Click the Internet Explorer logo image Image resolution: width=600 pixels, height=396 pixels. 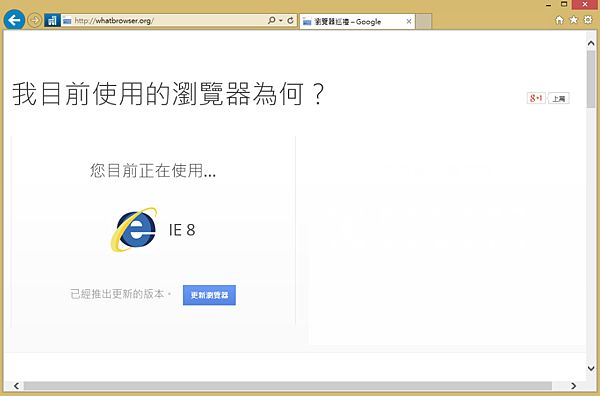point(134,230)
